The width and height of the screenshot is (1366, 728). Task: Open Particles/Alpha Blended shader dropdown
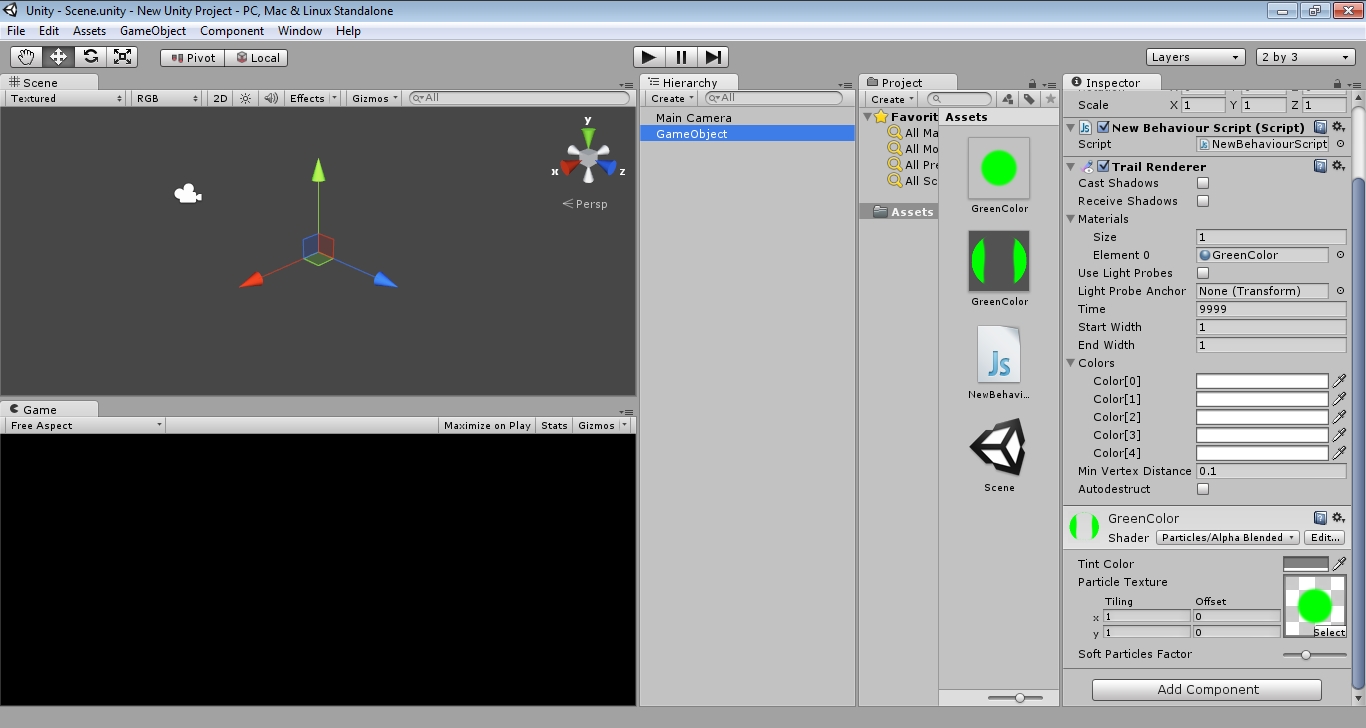[1227, 537]
